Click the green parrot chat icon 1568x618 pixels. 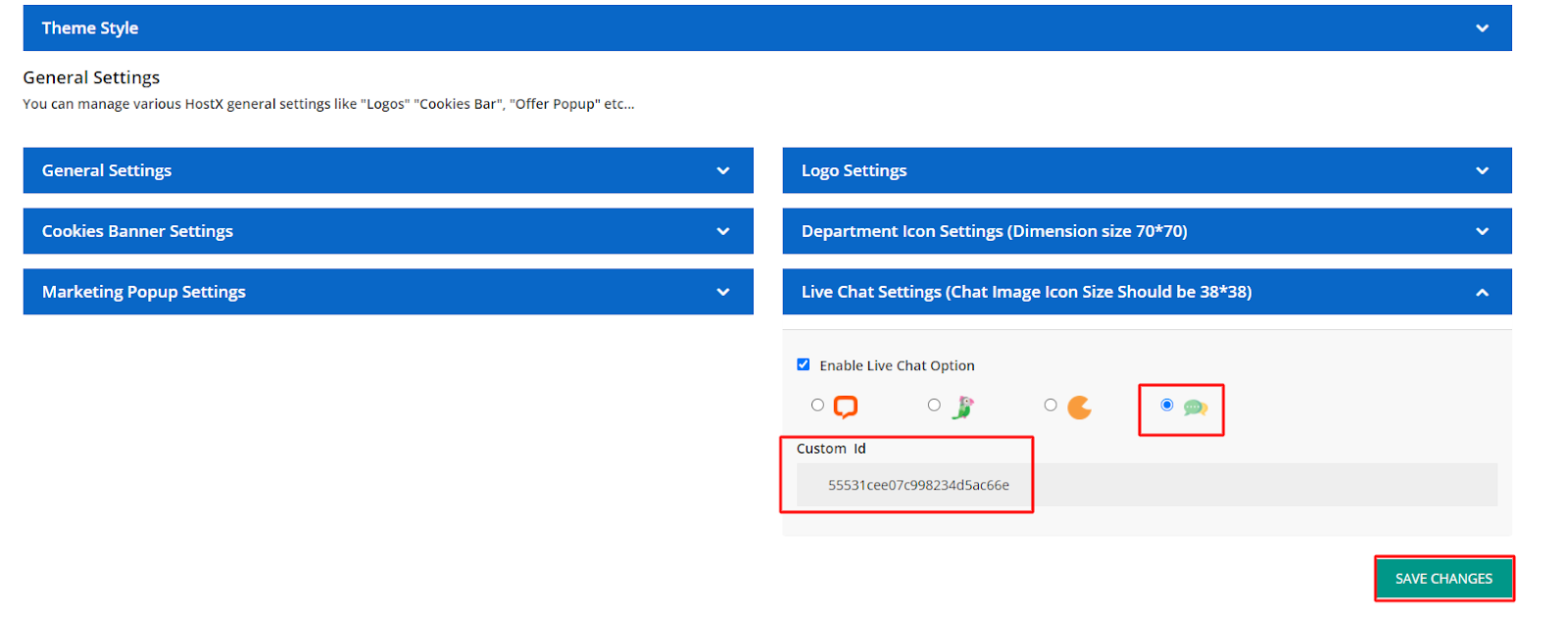tap(963, 407)
